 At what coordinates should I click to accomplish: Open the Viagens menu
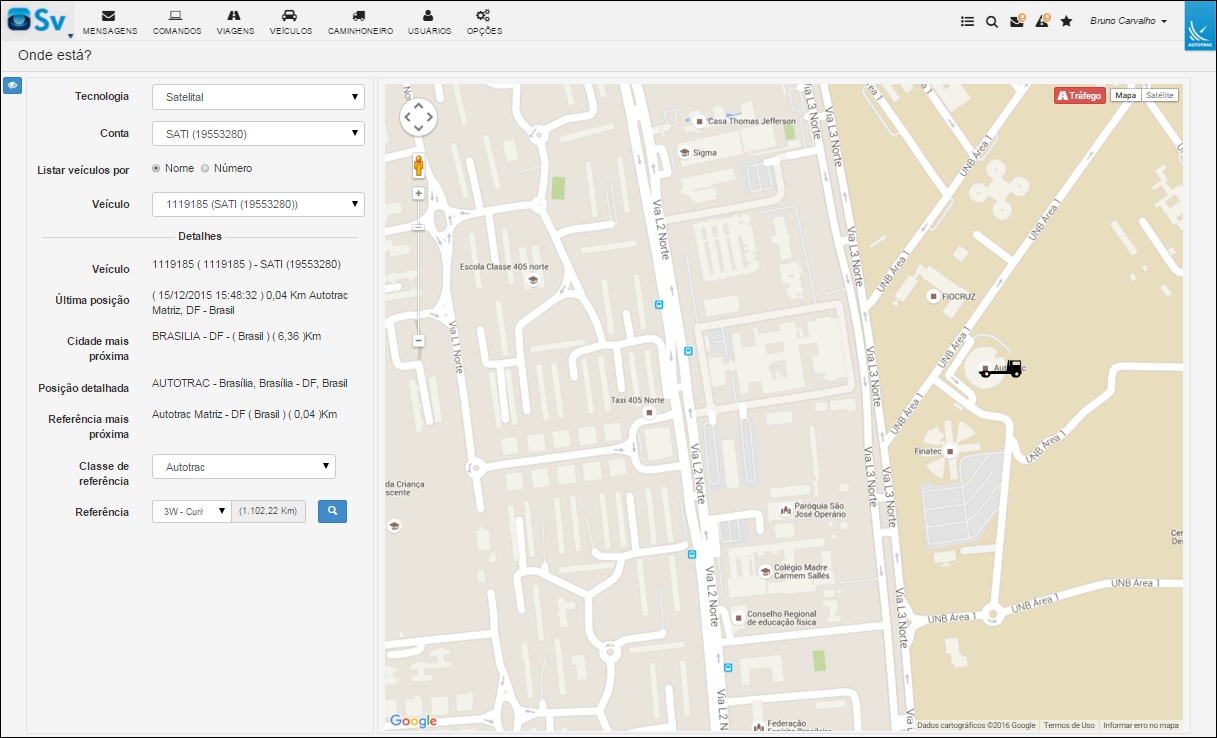[x=235, y=22]
